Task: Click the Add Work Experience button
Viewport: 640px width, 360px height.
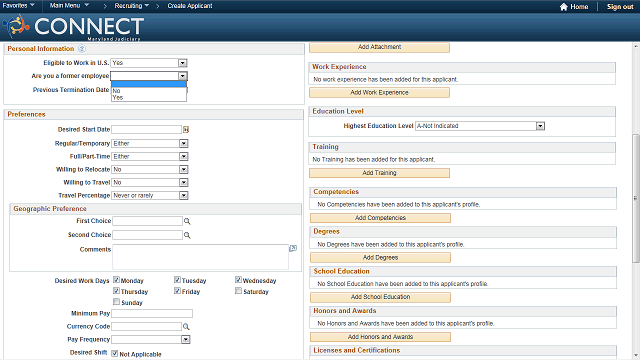Action: pyautogui.click(x=379, y=93)
